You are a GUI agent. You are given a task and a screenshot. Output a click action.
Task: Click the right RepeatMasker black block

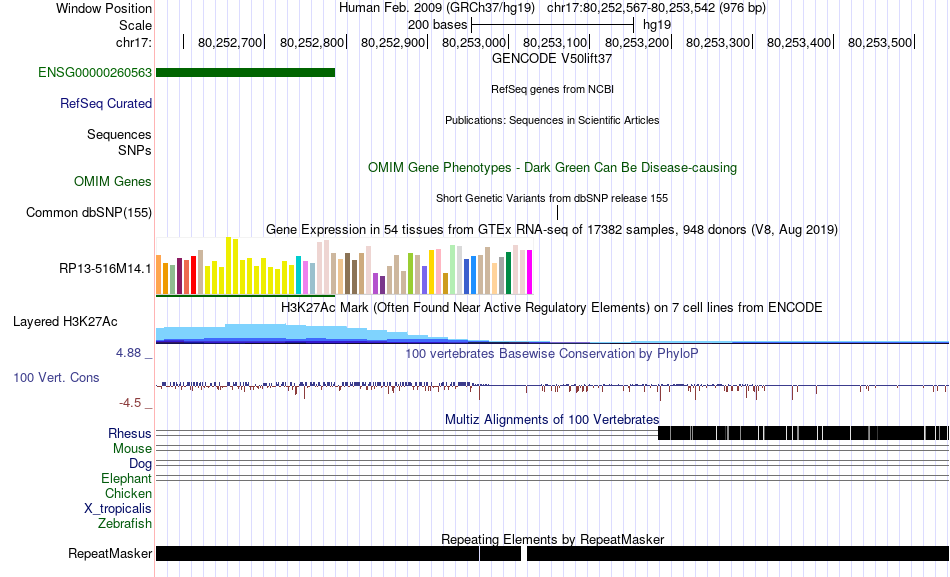[738, 553]
